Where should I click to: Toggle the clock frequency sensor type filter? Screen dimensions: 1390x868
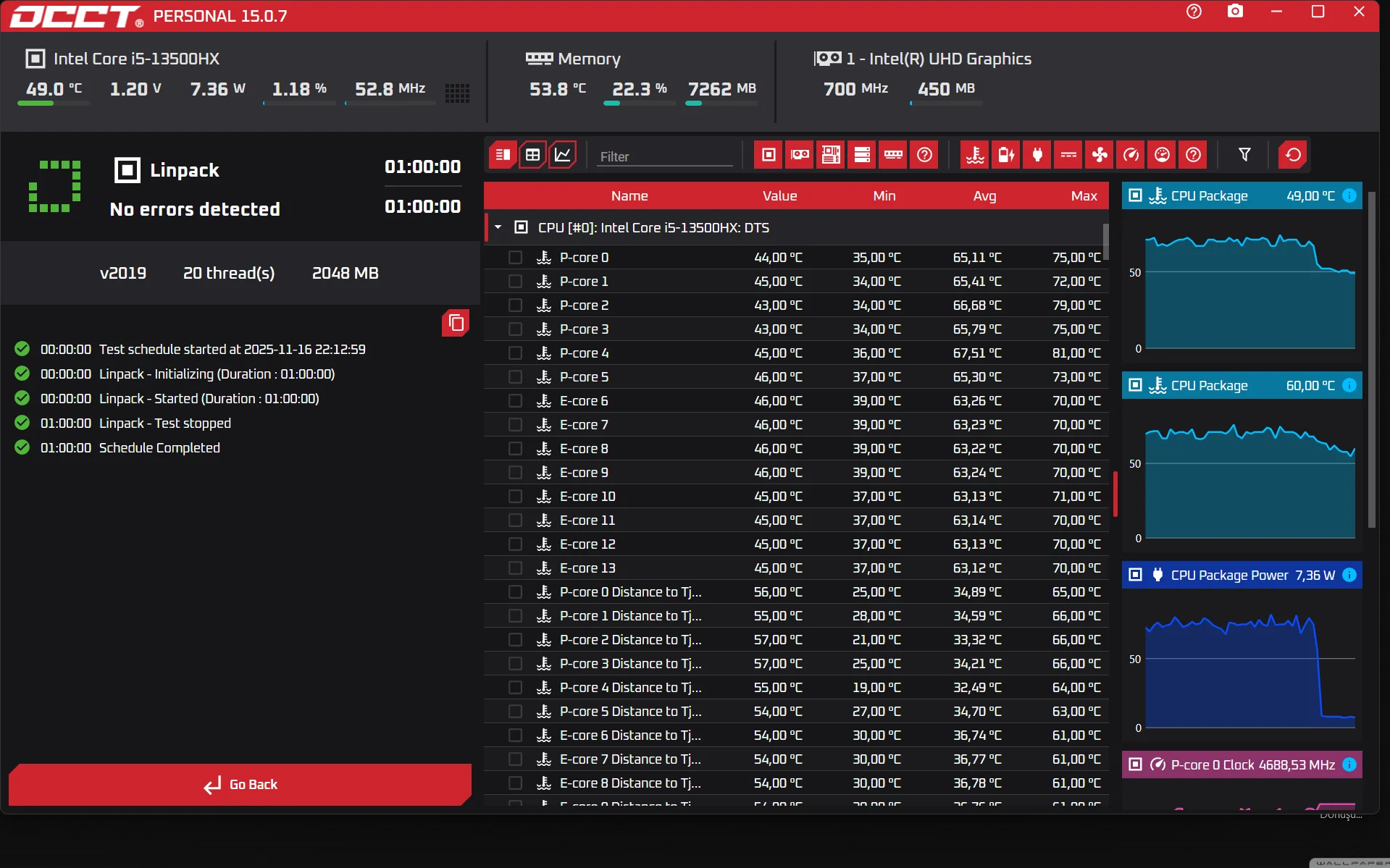tap(1131, 155)
